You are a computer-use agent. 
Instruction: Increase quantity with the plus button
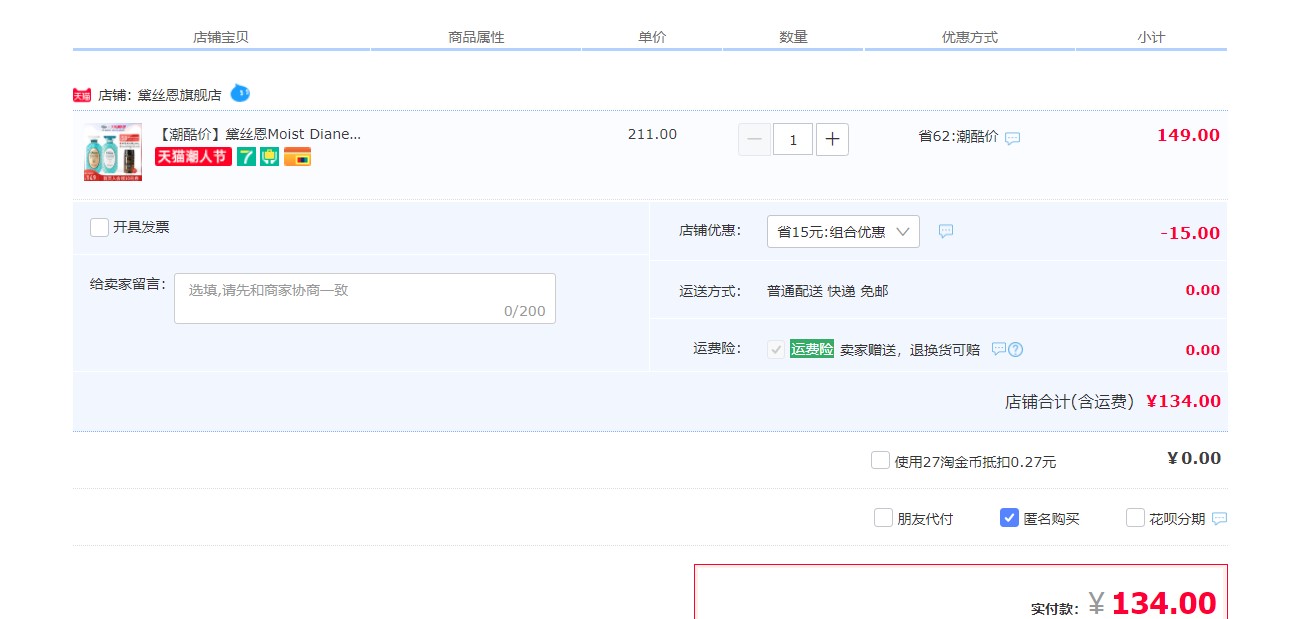(832, 139)
